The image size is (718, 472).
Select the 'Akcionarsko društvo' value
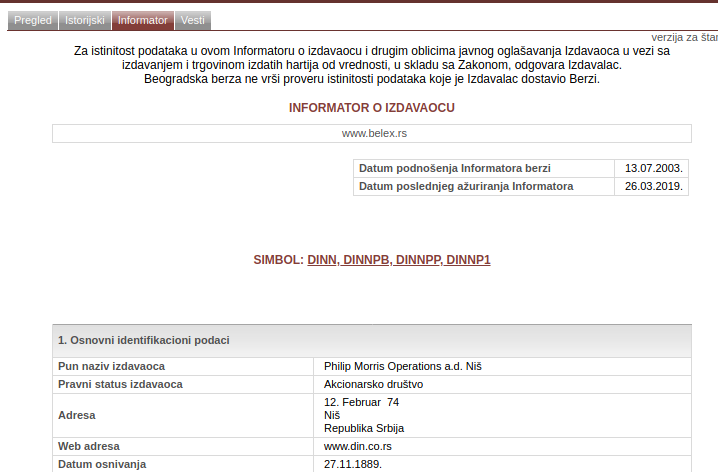pos(374,384)
